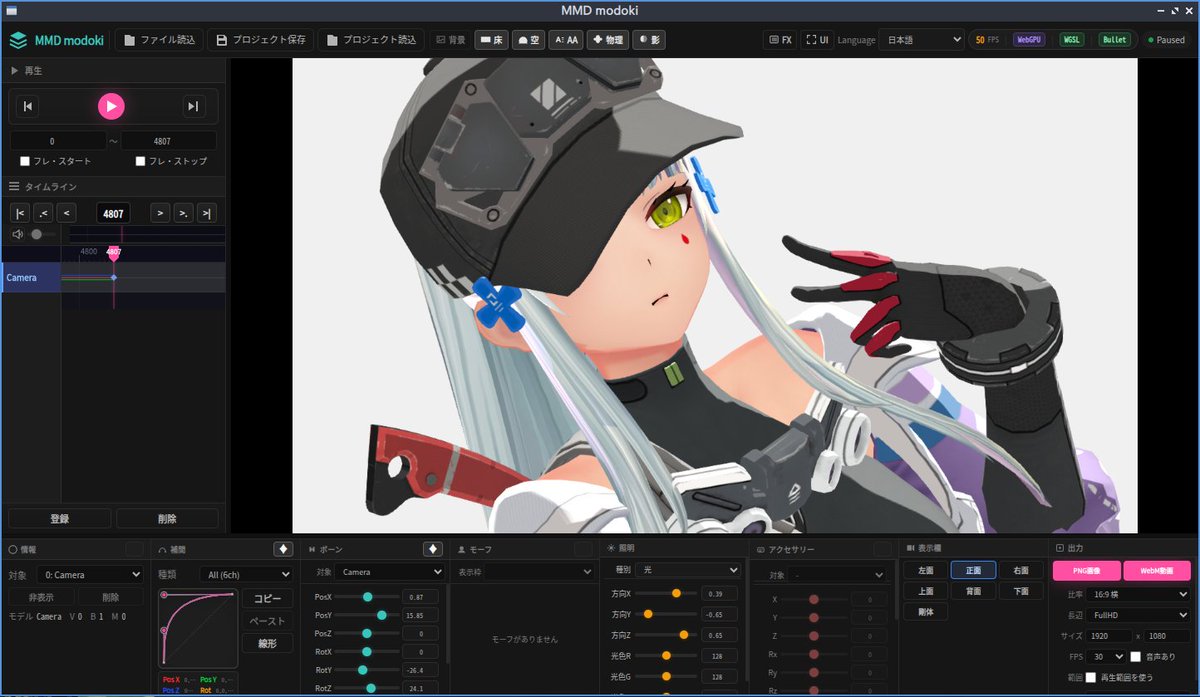Viewport: 1200px width, 697px height.
Task: Go to previous keyframe button .<
Action: 43,212
